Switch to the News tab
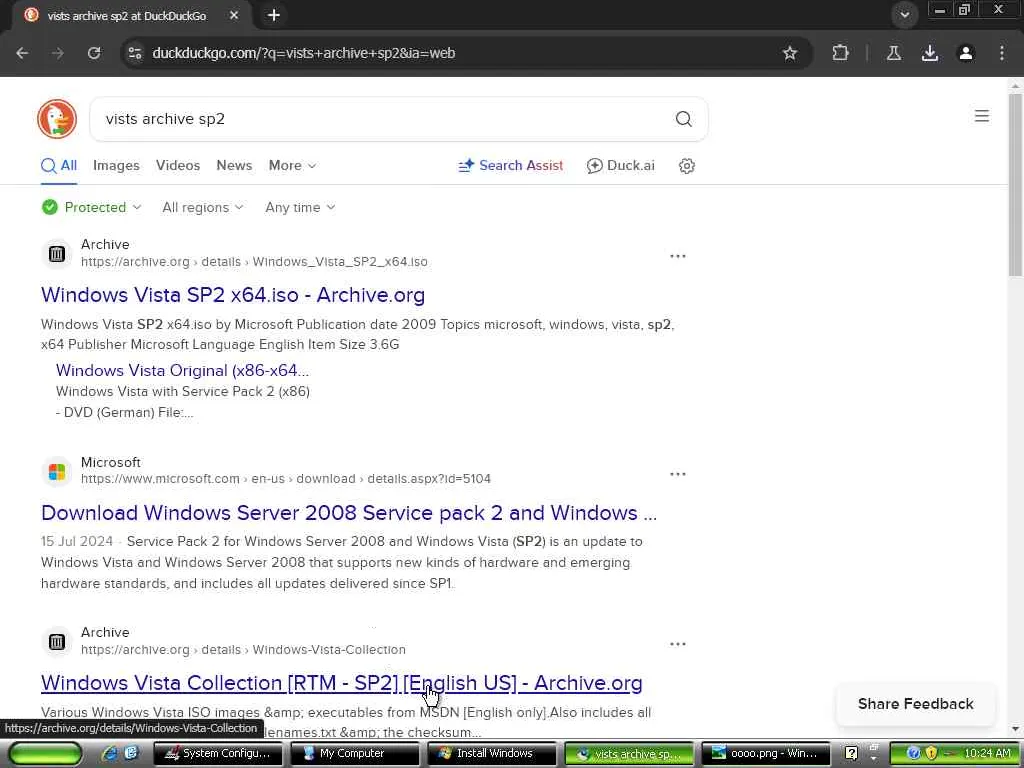 point(234,166)
